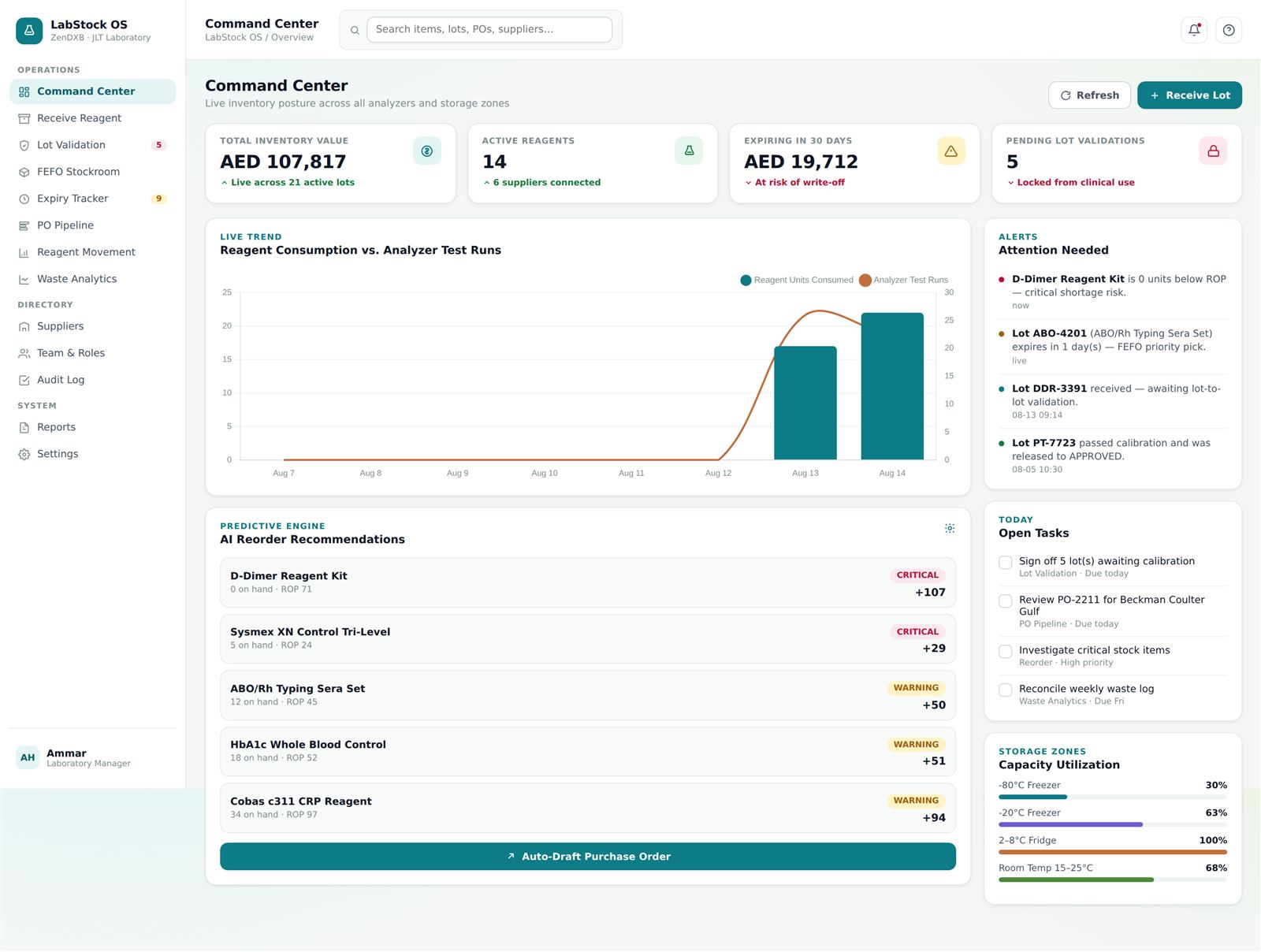Screen dimensions: 1261x952
Task: Open the predictive engine settings gear icon
Action: (x=950, y=528)
